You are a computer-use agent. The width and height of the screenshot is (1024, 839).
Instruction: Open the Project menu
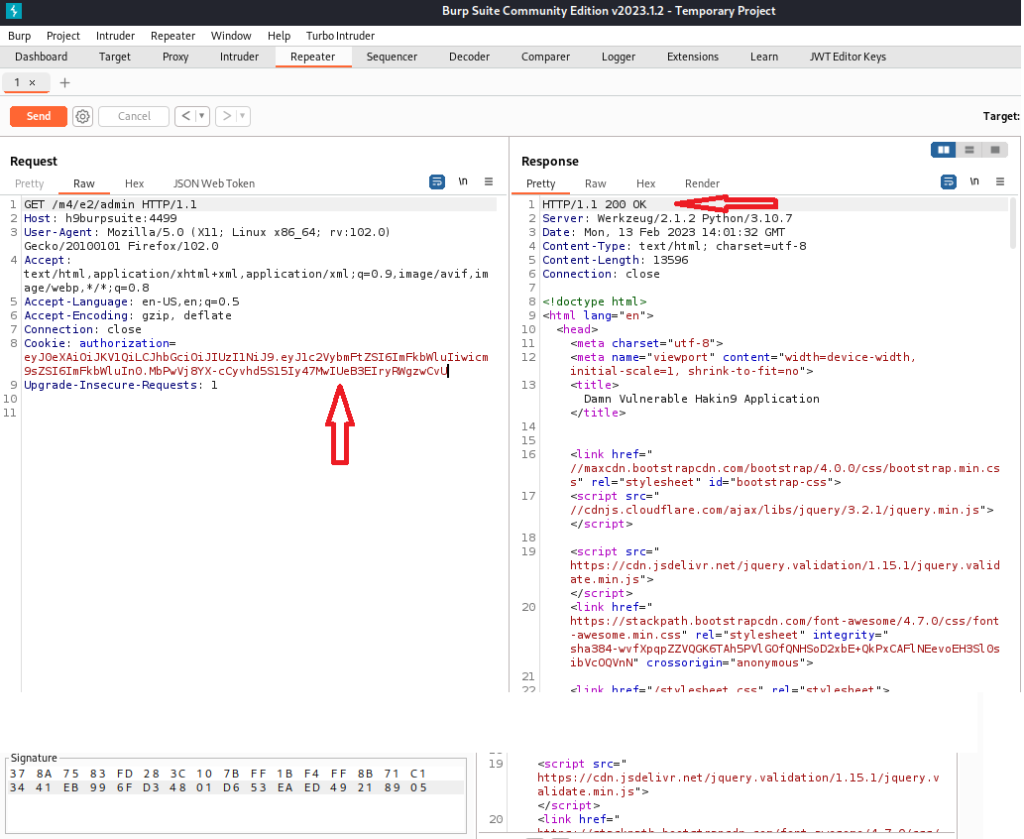[63, 36]
